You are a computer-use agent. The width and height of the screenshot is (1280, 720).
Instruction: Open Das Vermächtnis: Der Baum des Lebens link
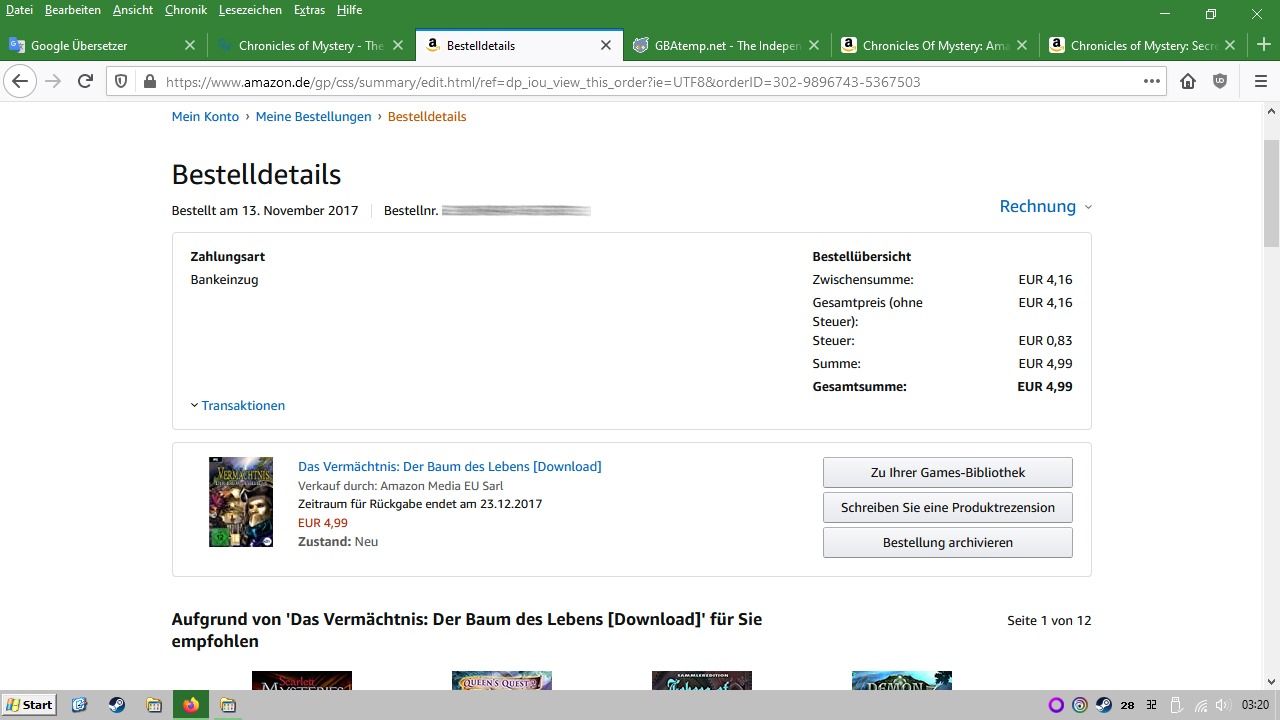[x=449, y=466]
